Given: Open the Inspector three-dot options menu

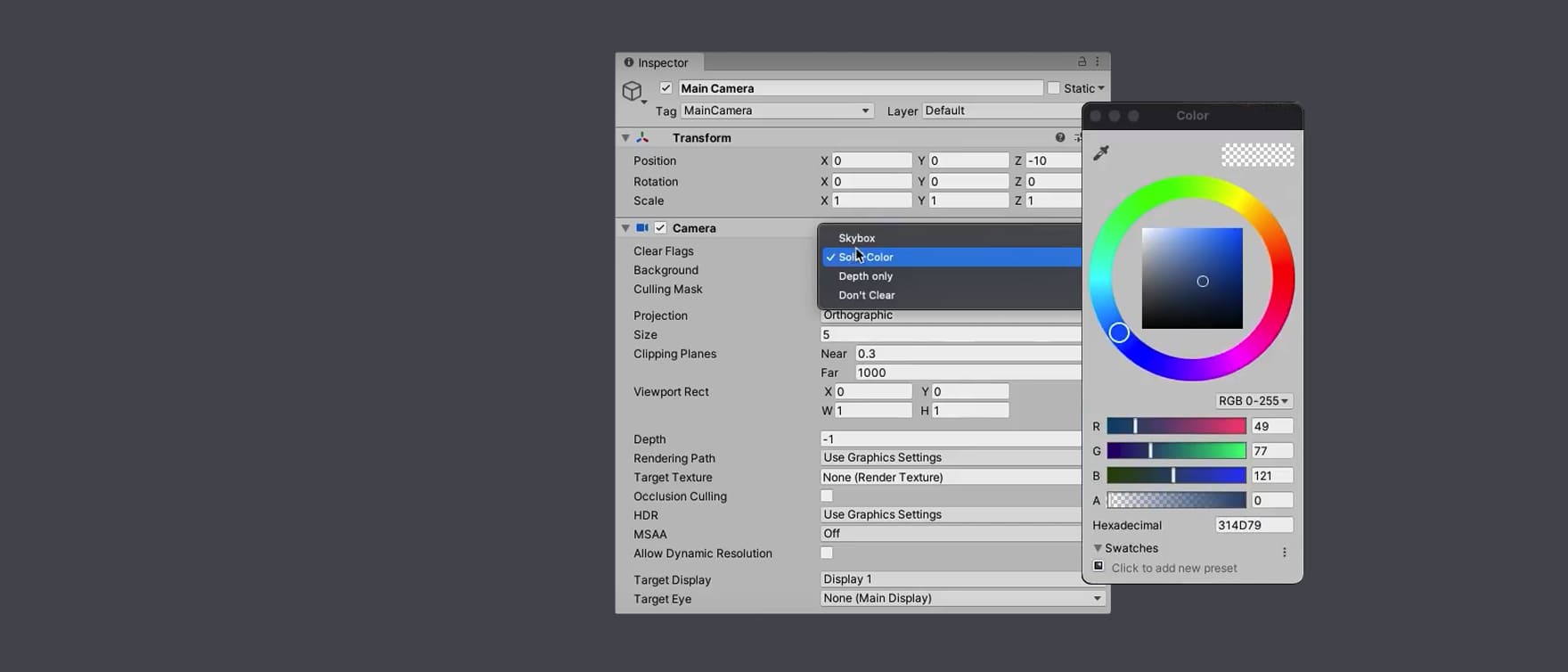Looking at the screenshot, I should pos(1097,62).
